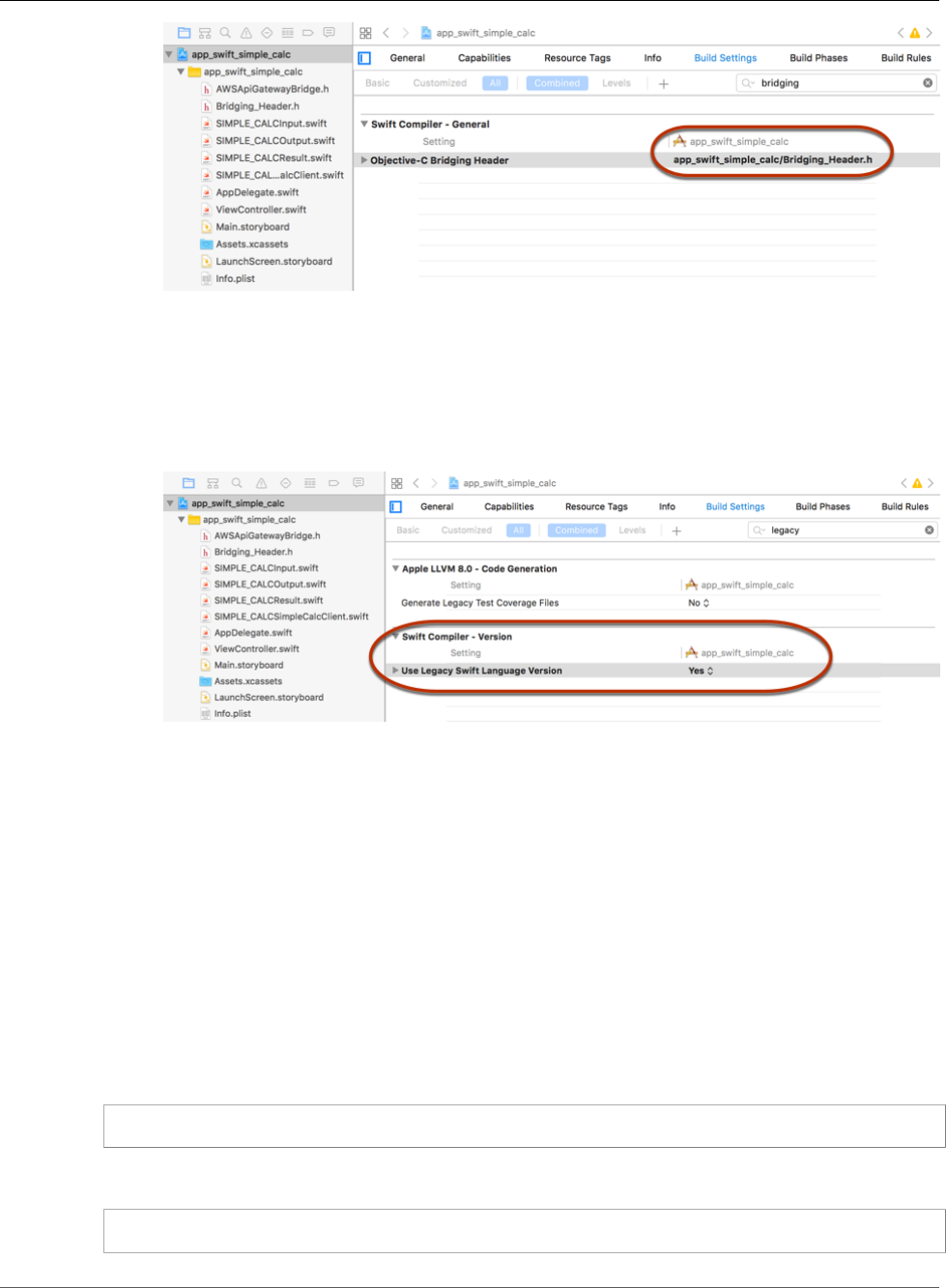Select Basic filter in legacy-search window
The height and width of the screenshot is (1288, 946).
pos(408,530)
